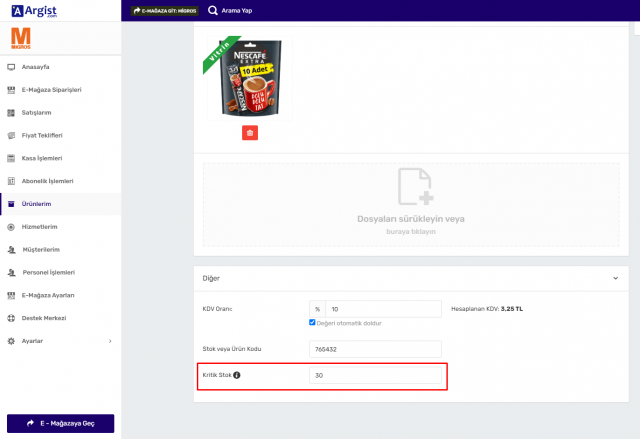The image size is (640, 439).
Task: Click the Kritik Stok input field
Action: point(375,376)
